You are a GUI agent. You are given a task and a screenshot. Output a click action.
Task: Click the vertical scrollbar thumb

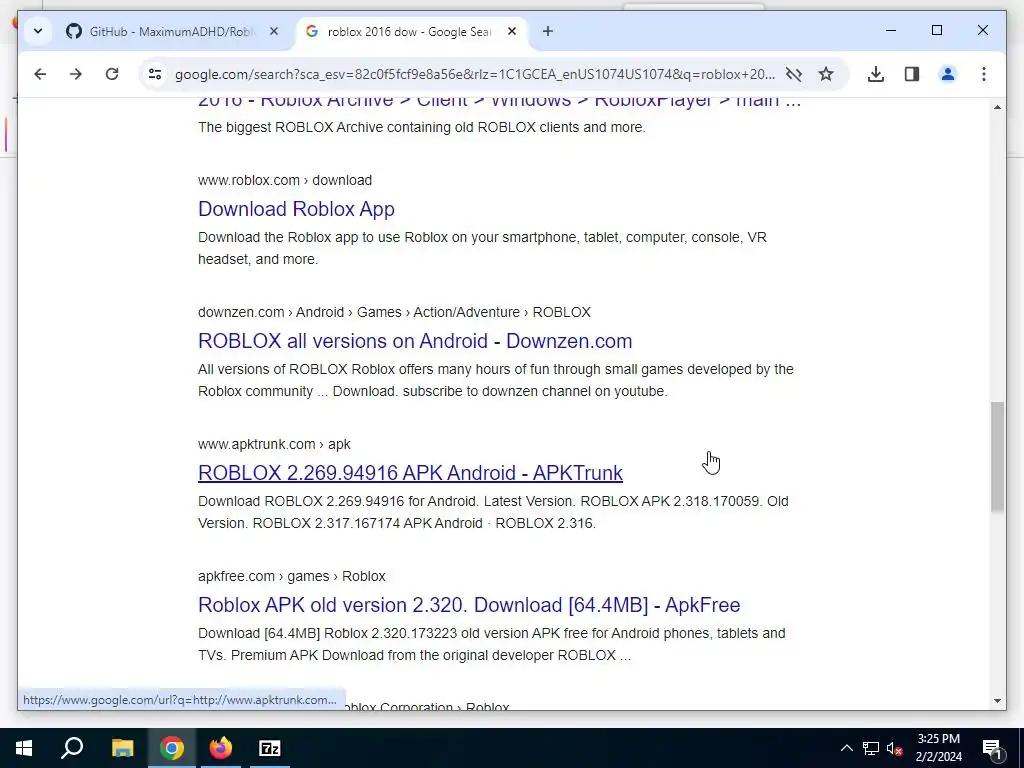click(997, 457)
